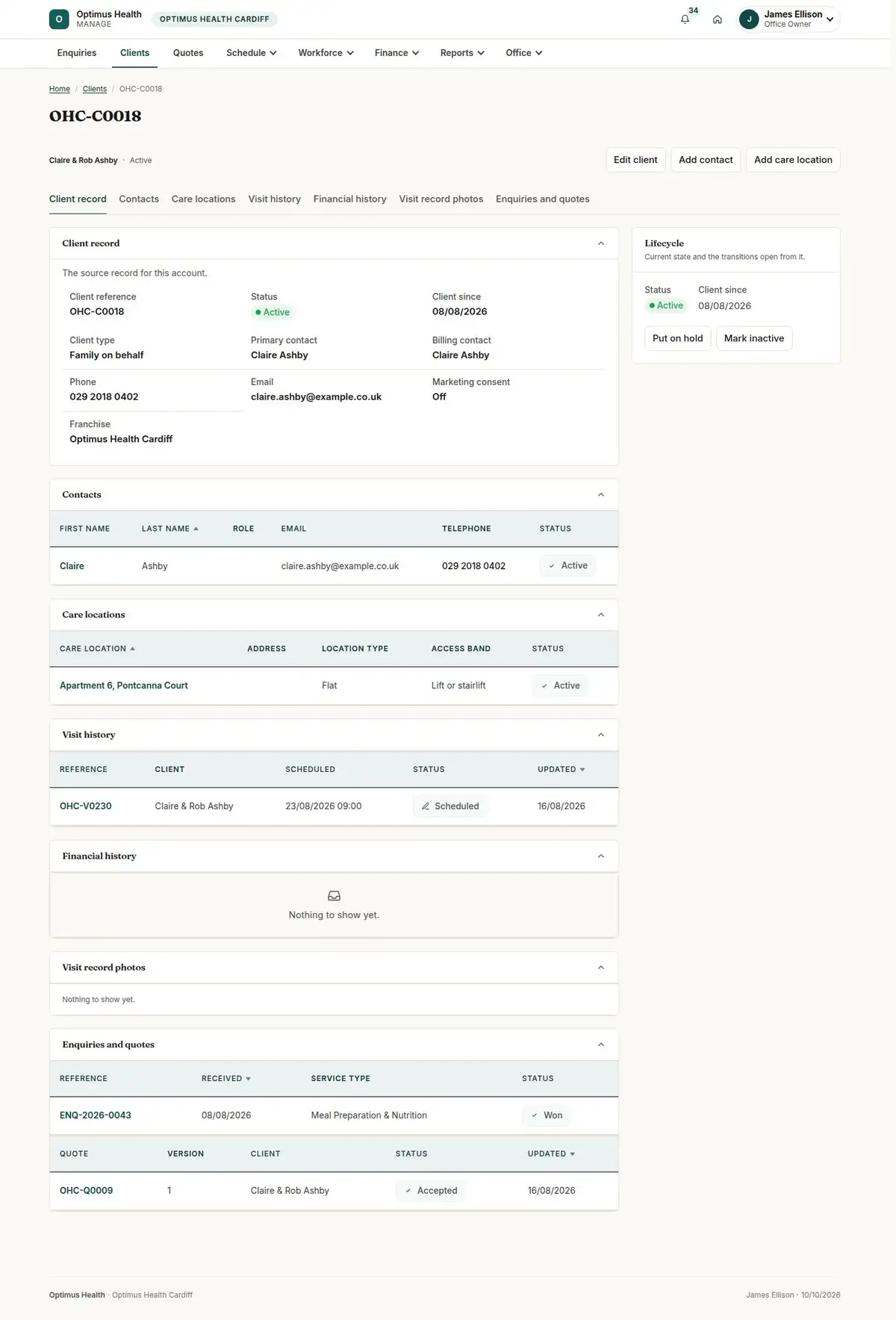Open quote OHC-Q0009
The height and width of the screenshot is (1320, 896).
pos(87,1191)
